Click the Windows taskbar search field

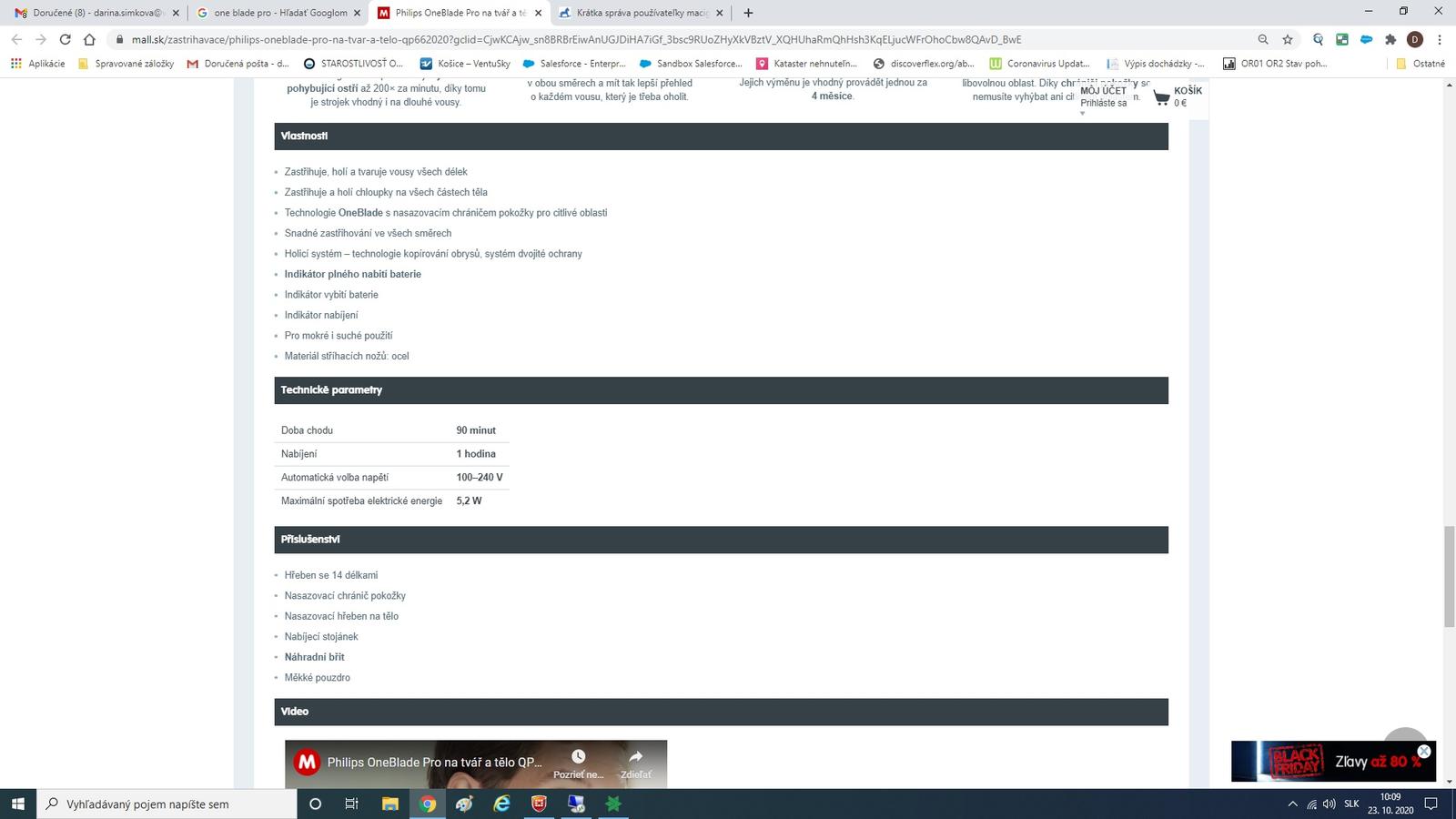(x=168, y=804)
